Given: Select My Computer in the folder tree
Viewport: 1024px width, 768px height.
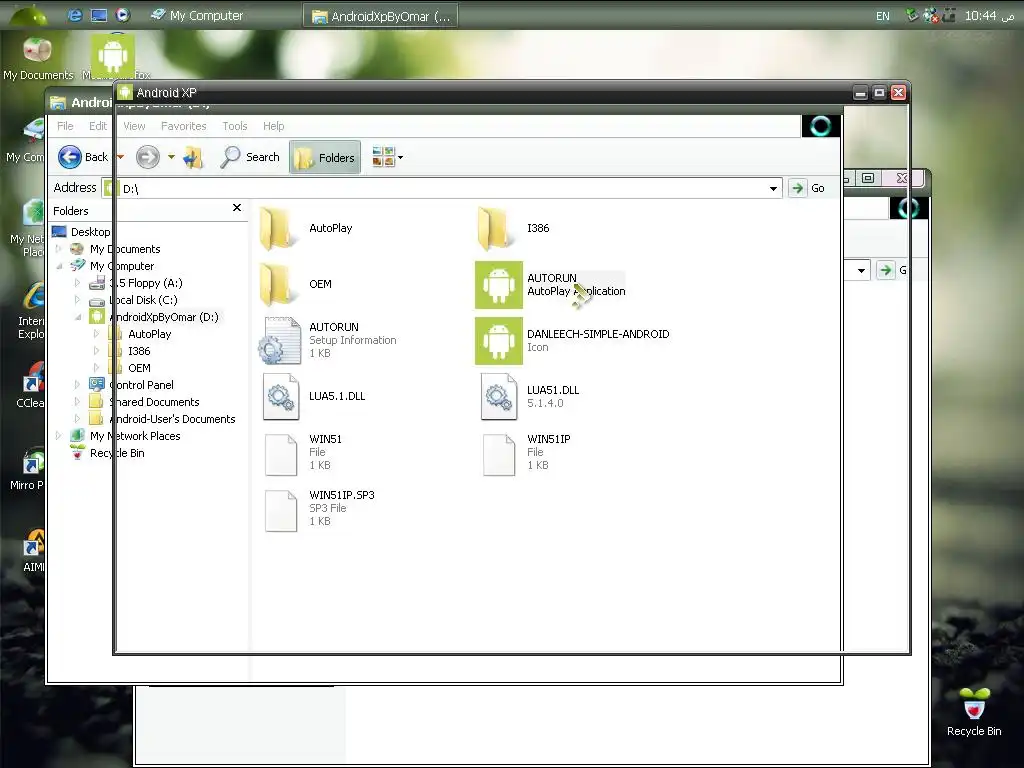Looking at the screenshot, I should point(122,266).
